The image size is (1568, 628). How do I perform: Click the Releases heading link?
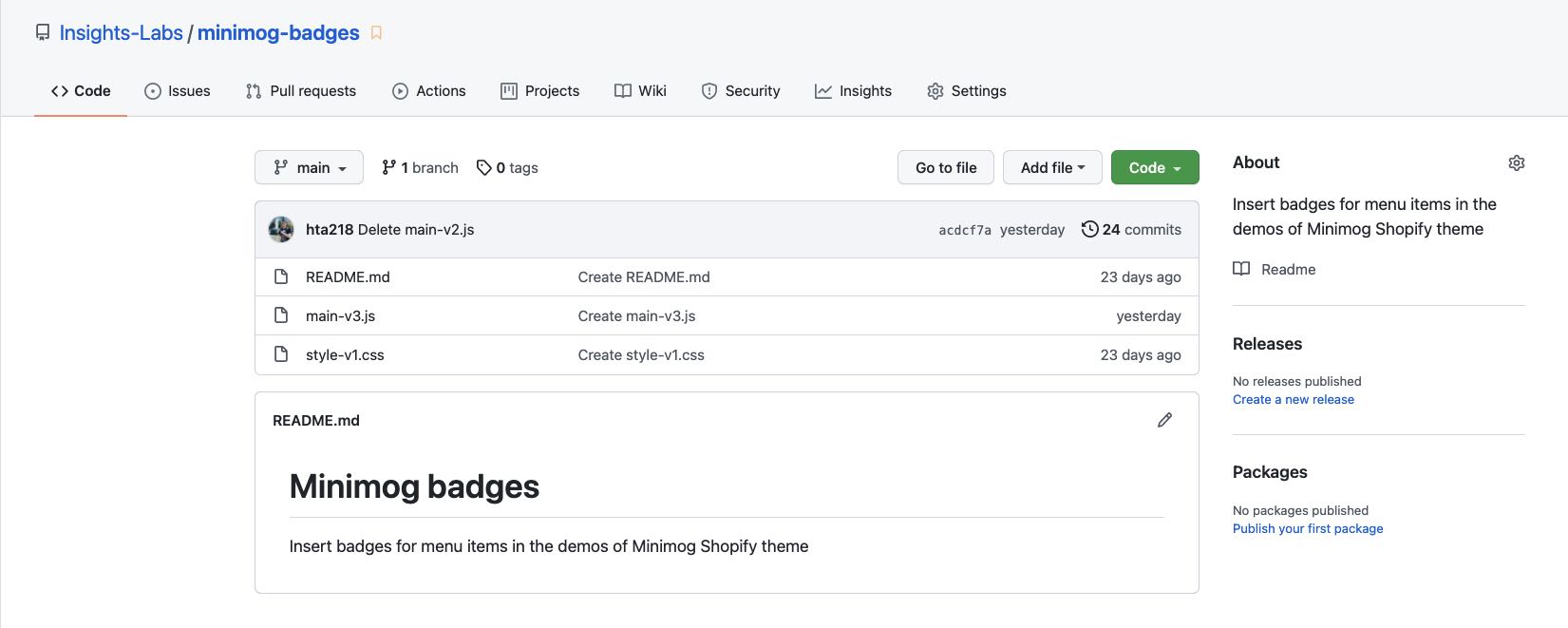click(x=1267, y=344)
